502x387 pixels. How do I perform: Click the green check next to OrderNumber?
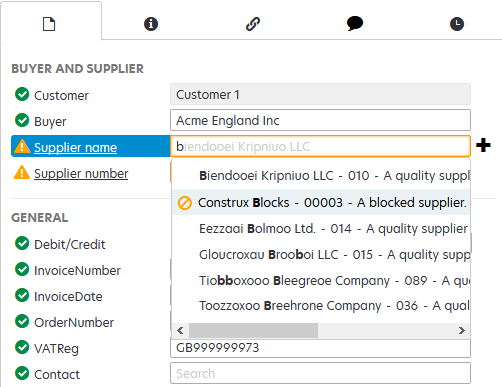pyautogui.click(x=22, y=321)
